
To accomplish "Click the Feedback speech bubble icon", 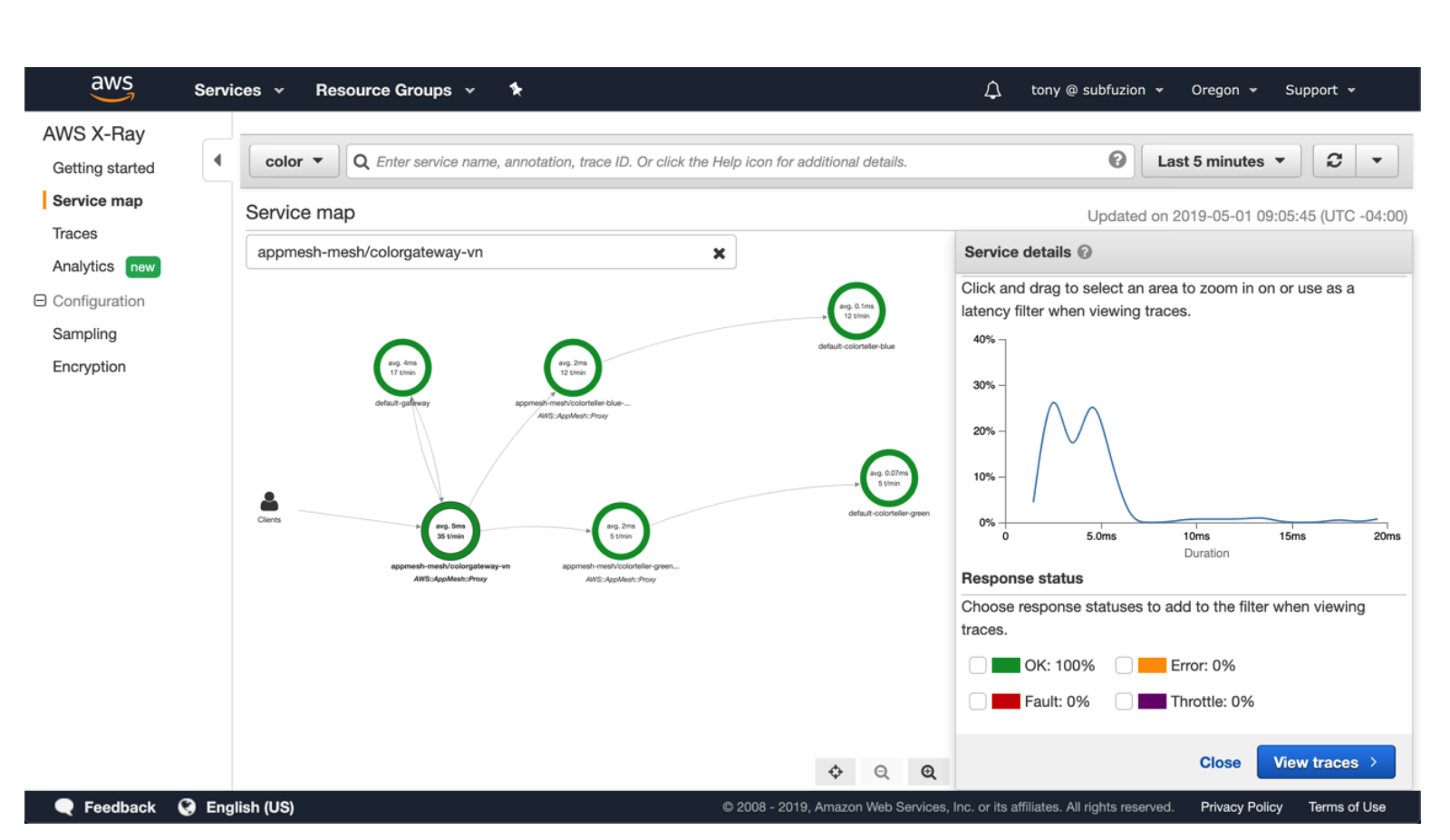I will 64,806.
